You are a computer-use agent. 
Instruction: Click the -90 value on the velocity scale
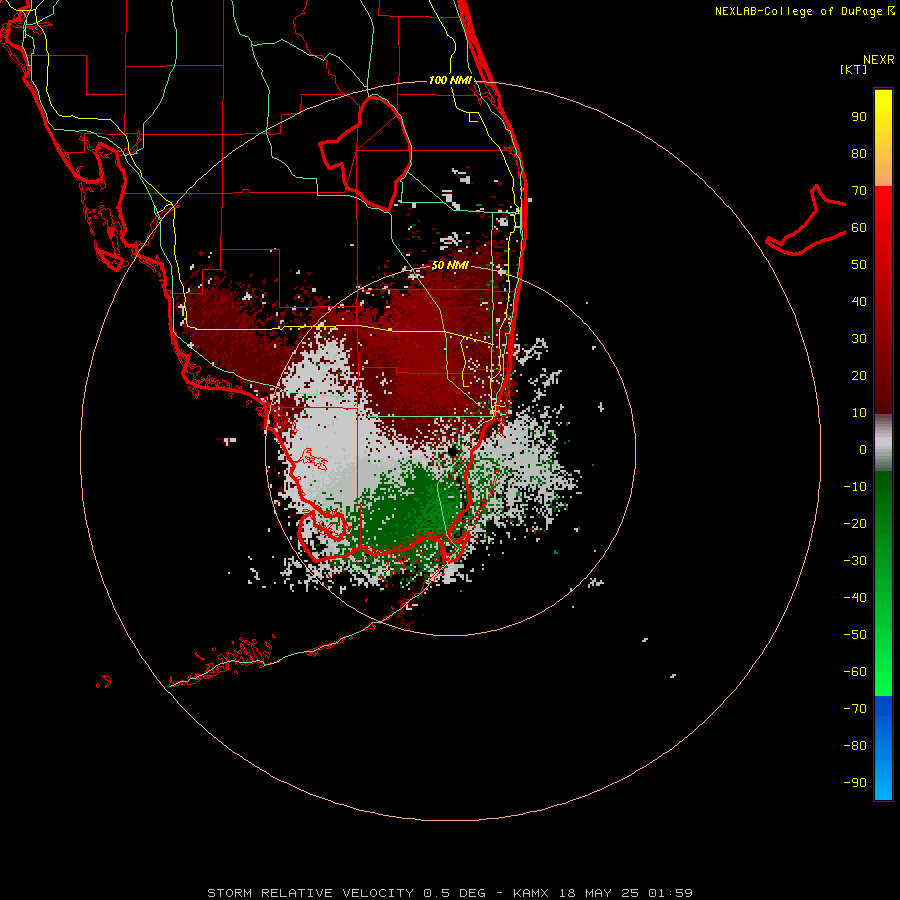click(855, 782)
